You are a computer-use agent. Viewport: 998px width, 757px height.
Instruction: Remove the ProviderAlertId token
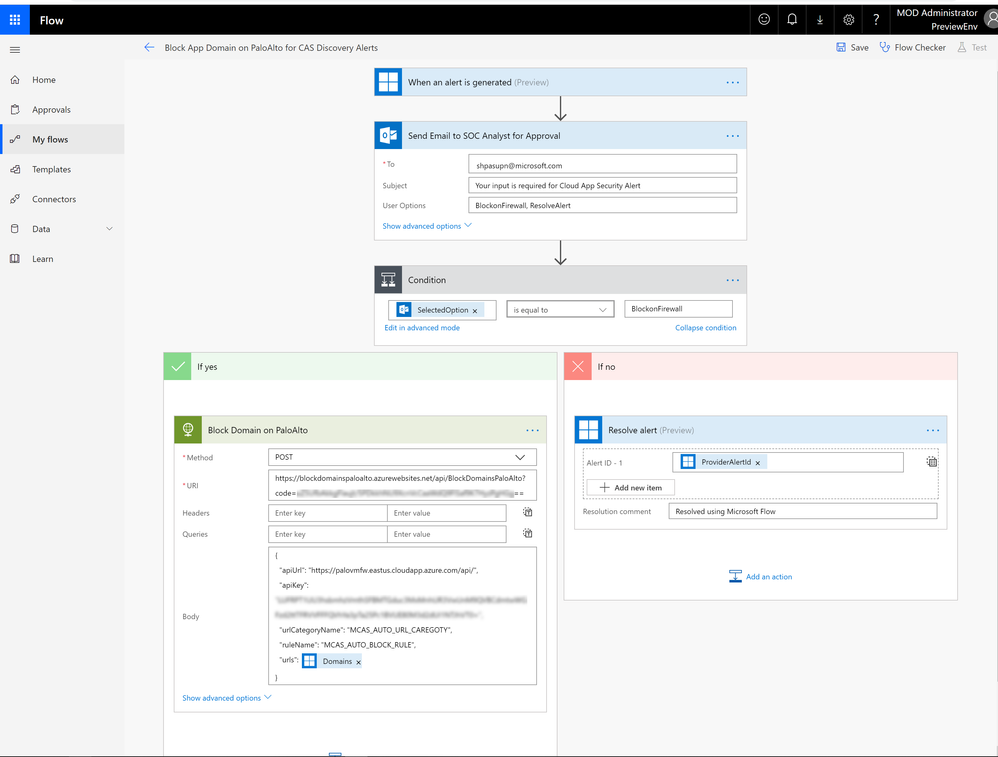(757, 463)
